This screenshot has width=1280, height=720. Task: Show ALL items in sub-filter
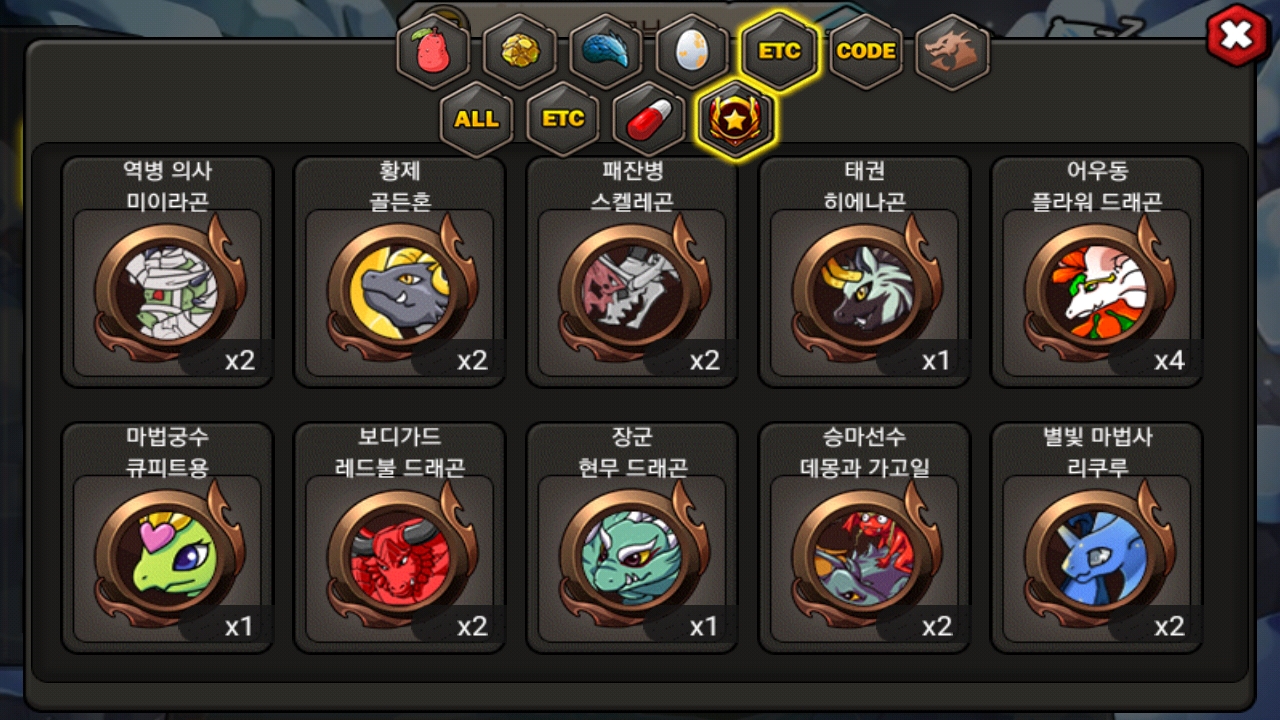pos(476,119)
